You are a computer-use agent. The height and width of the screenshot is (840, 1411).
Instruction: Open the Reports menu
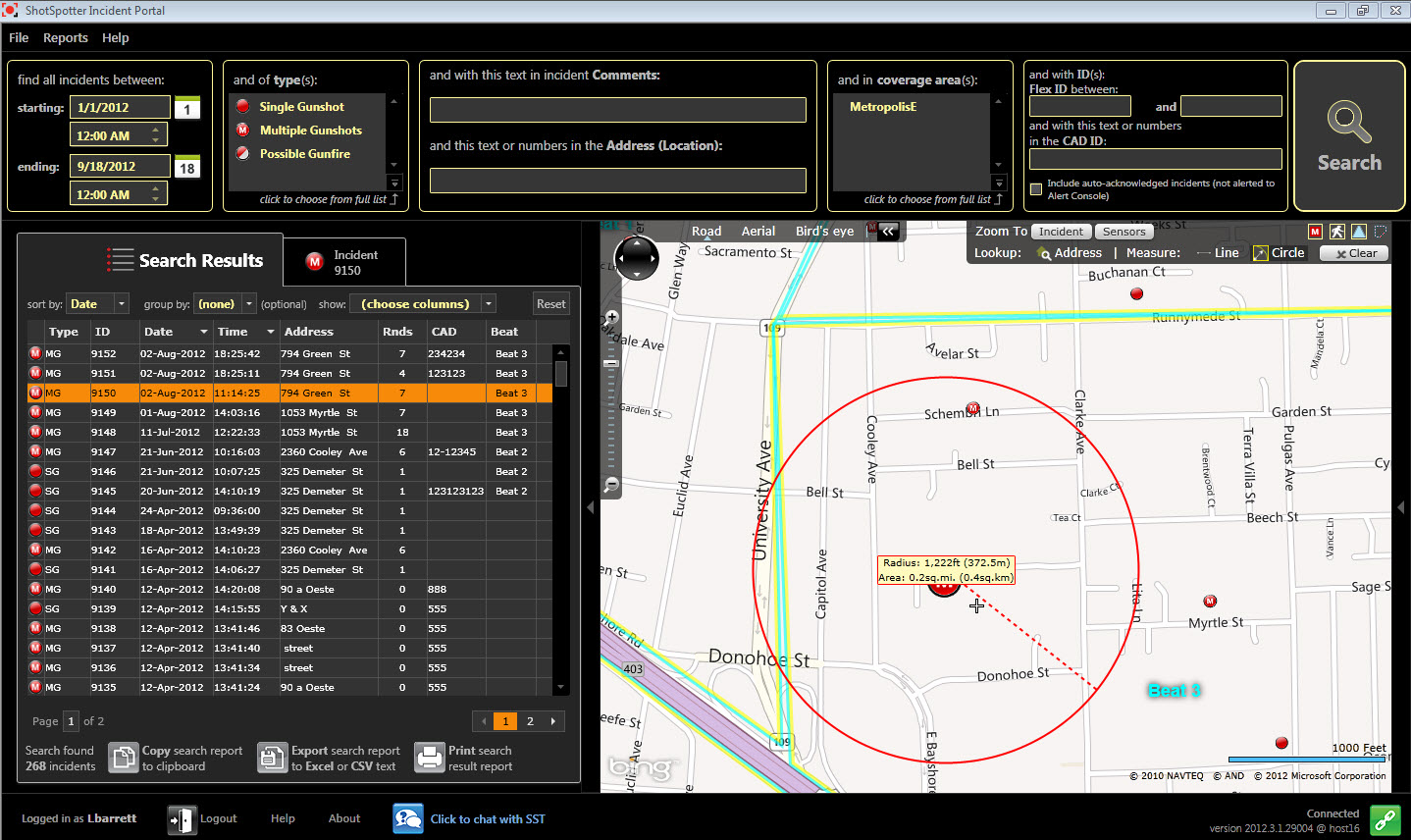[66, 37]
